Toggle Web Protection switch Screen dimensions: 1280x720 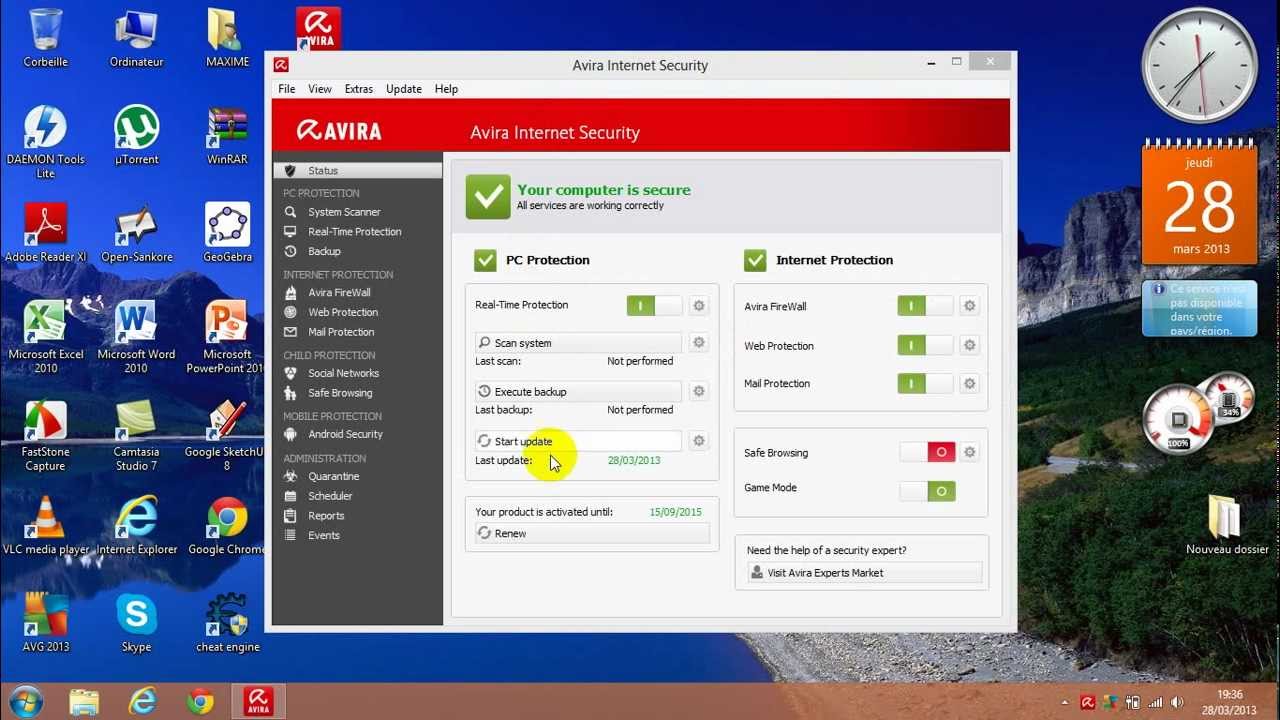point(925,345)
